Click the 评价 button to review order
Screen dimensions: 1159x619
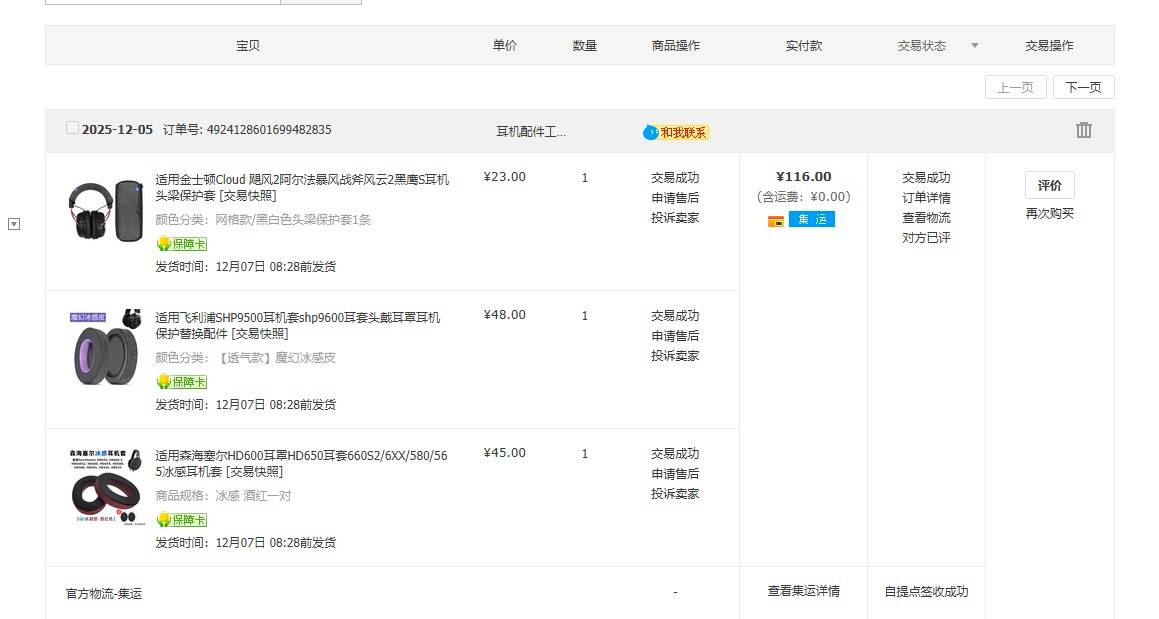click(x=1049, y=185)
